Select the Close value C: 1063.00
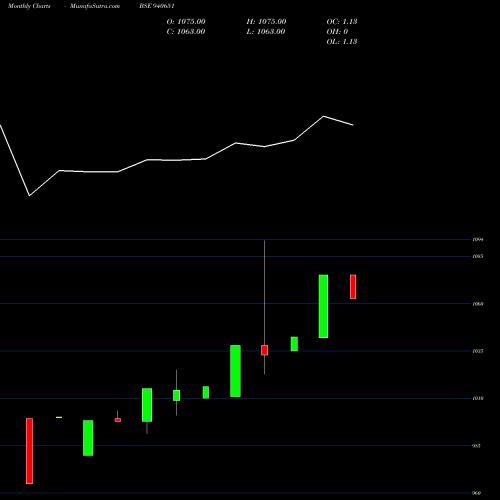The image size is (500, 500). point(186,32)
